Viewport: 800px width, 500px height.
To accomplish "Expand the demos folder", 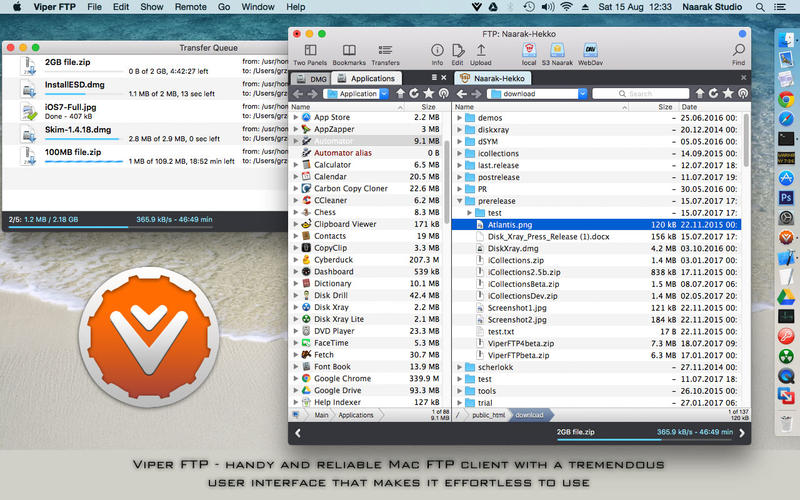I will pos(459,118).
